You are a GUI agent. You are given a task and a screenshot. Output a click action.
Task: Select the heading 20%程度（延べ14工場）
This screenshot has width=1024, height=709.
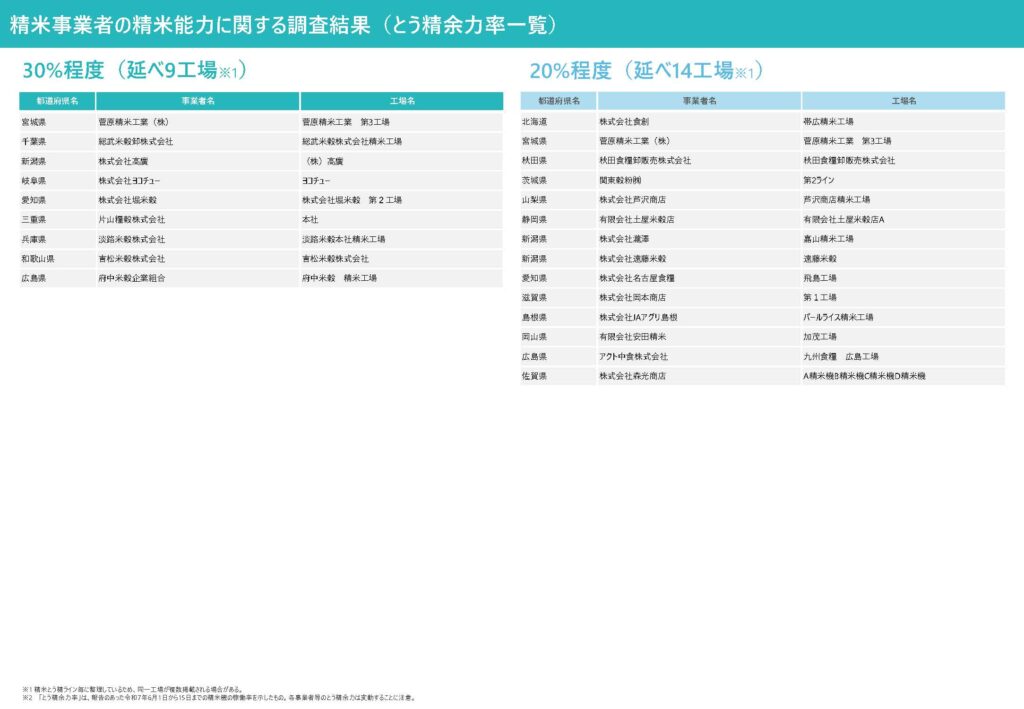[647, 70]
